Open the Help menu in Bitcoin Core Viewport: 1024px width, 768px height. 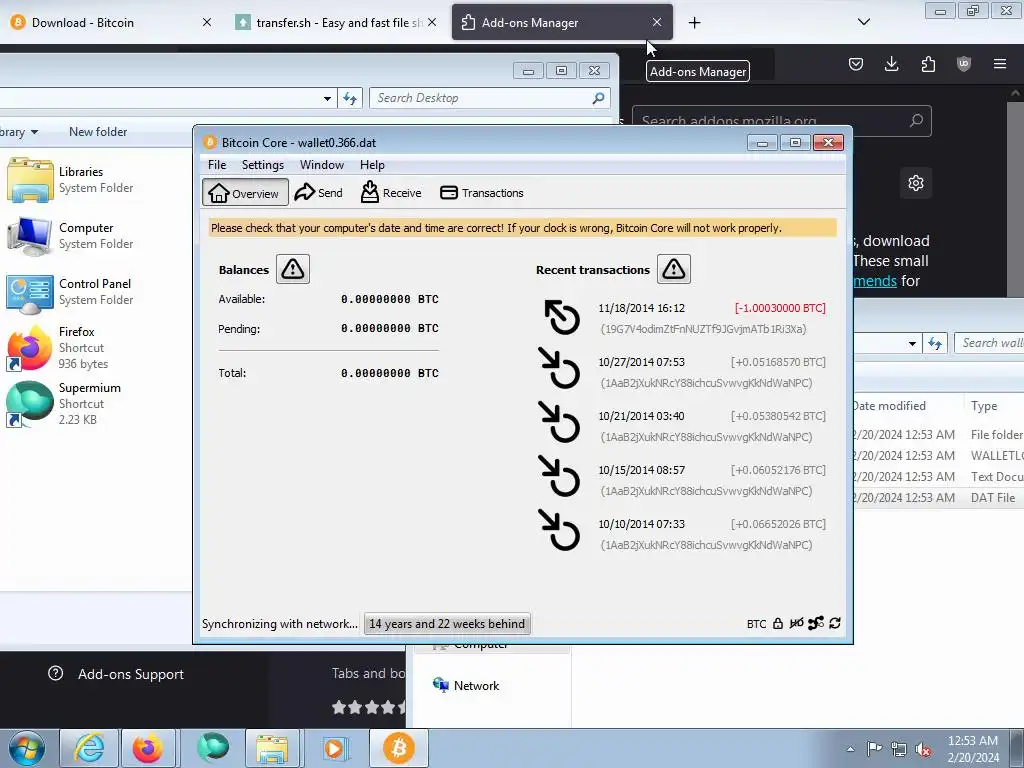click(372, 165)
